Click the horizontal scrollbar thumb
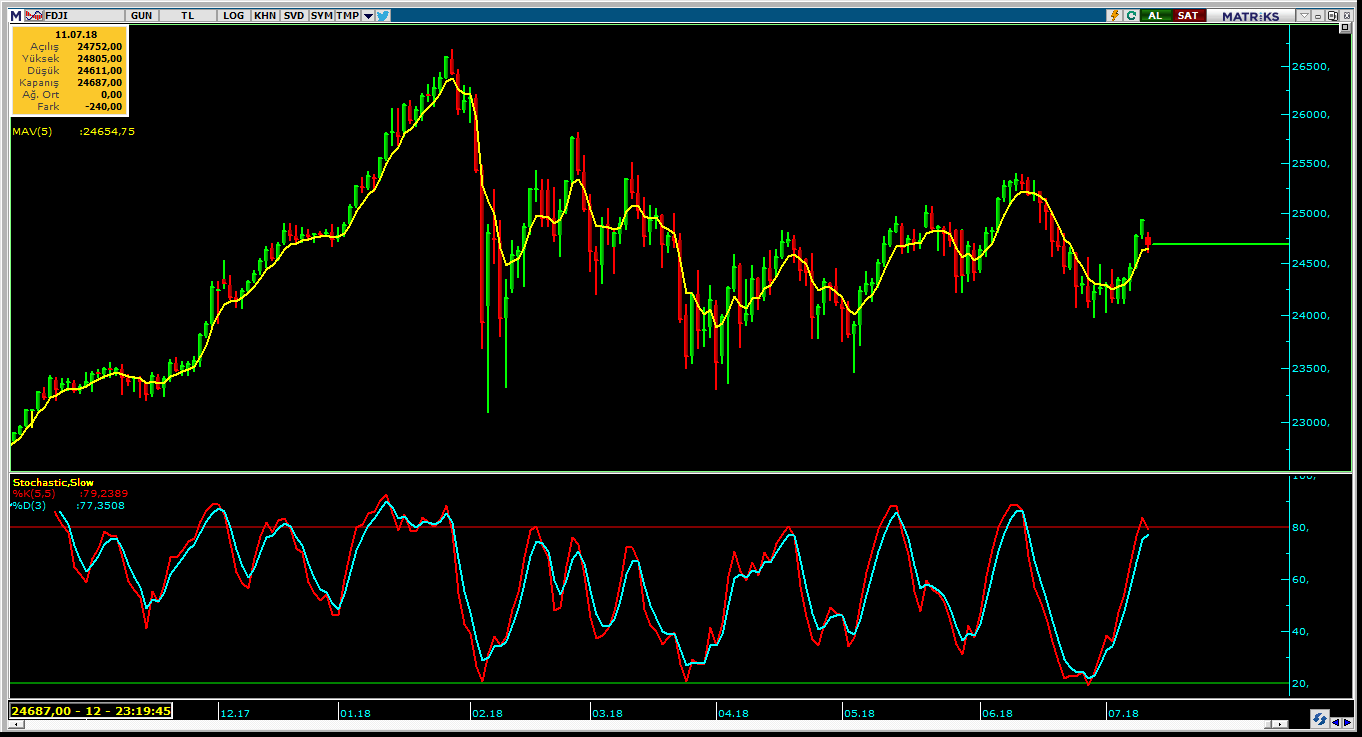 click(1268, 724)
